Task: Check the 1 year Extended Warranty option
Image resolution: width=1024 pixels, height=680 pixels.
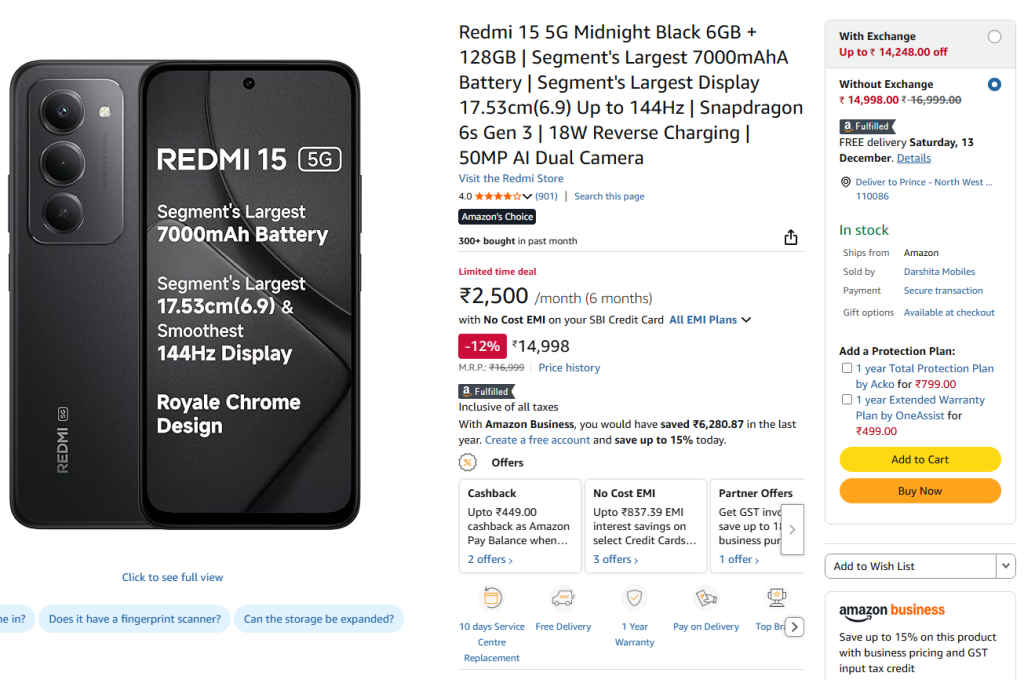Action: coord(846,399)
